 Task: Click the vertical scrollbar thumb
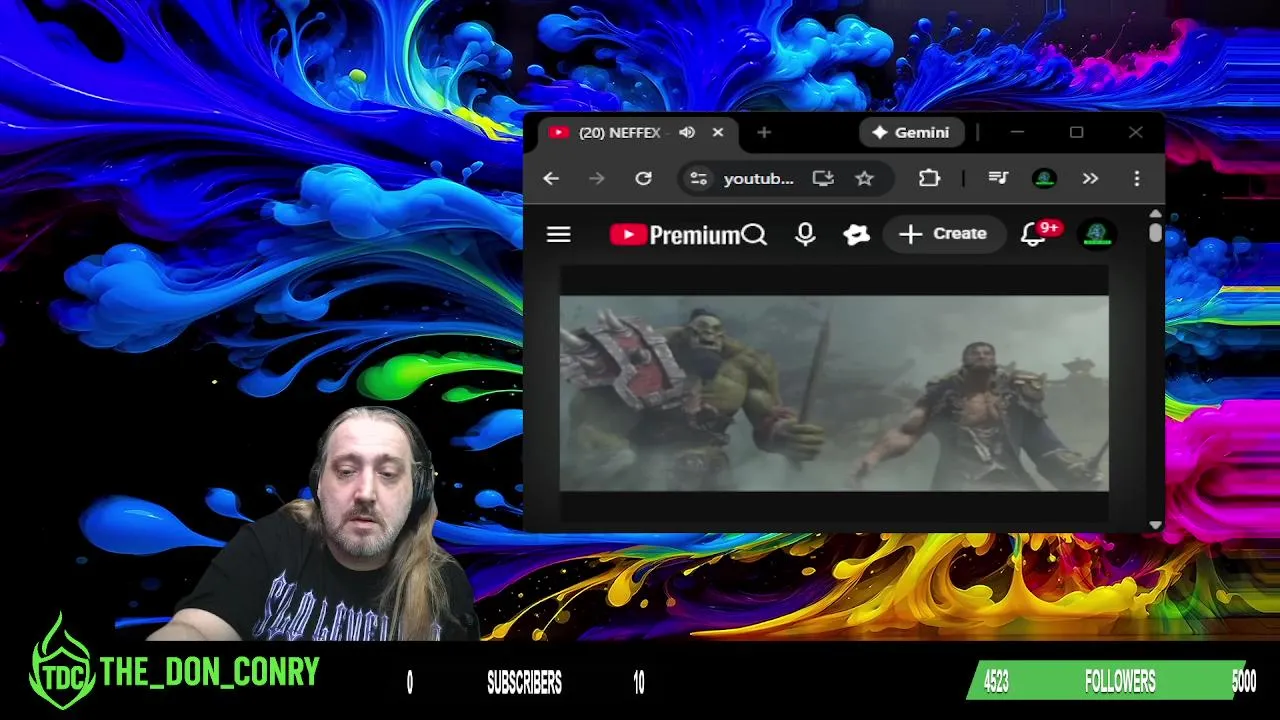tap(1156, 232)
